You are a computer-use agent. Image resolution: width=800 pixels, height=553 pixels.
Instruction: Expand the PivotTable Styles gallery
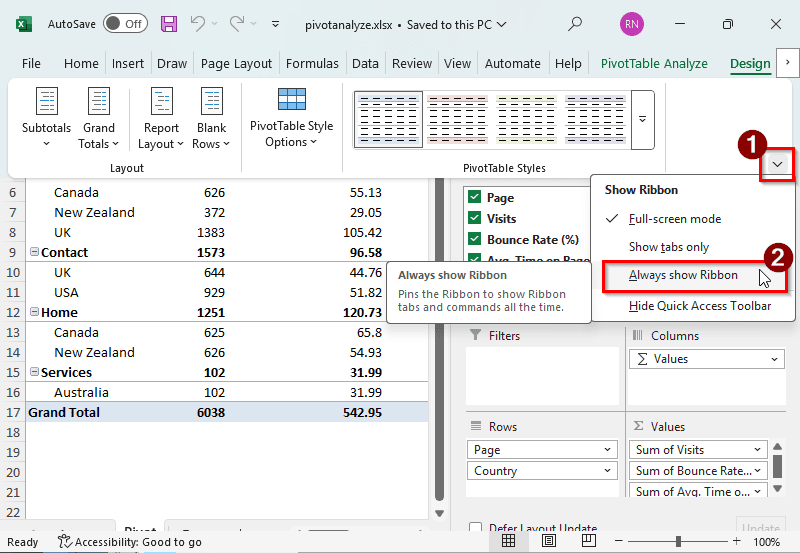(643, 118)
